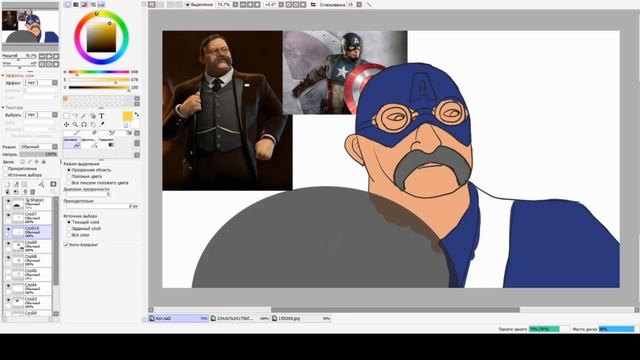Image resolution: width=640 pixels, height=360 pixels.
Task: Click the straight line drawing mode icon
Action: coord(369,4)
